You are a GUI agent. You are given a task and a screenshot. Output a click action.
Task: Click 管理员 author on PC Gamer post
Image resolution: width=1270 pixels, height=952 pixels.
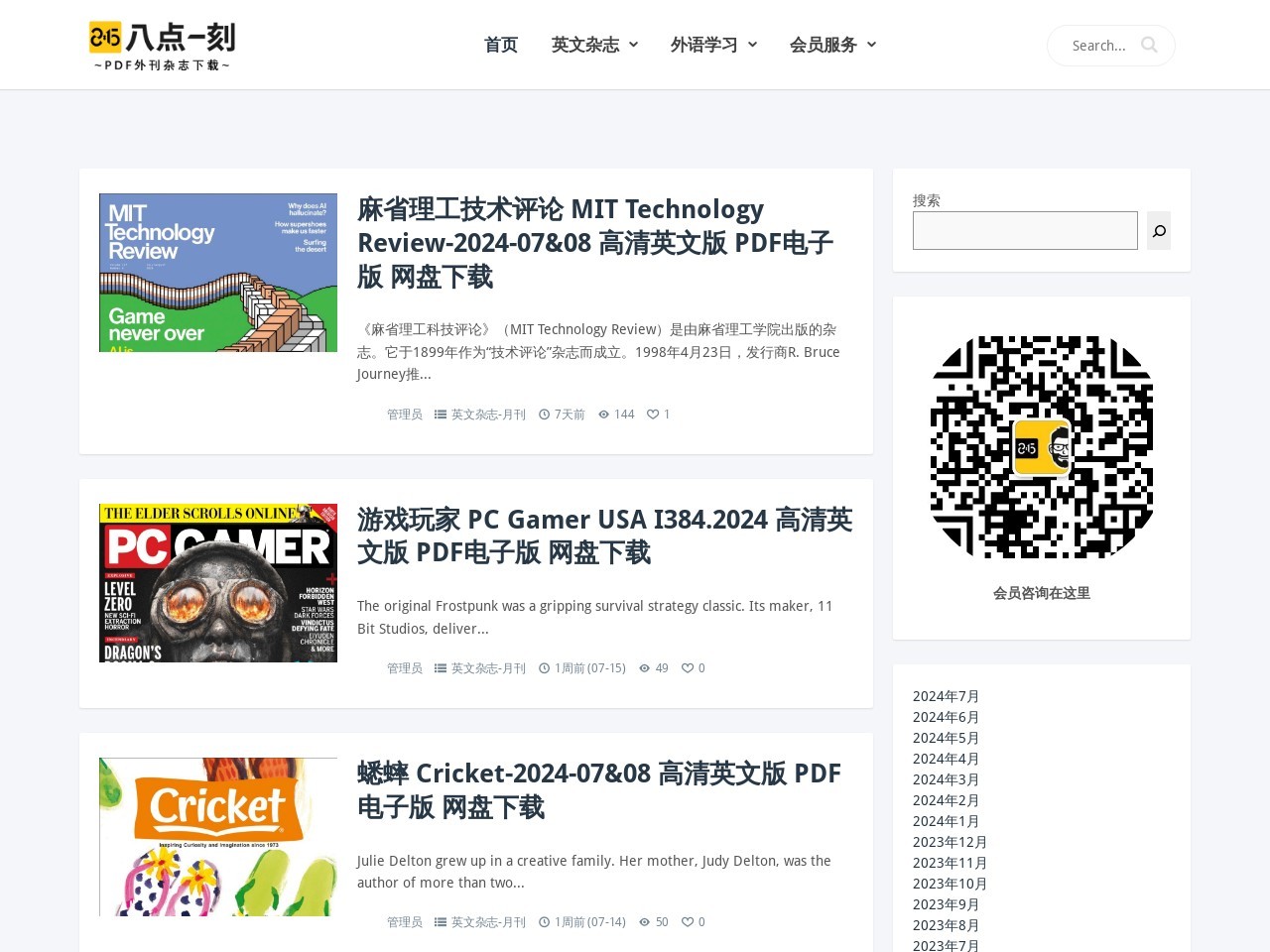coord(405,668)
